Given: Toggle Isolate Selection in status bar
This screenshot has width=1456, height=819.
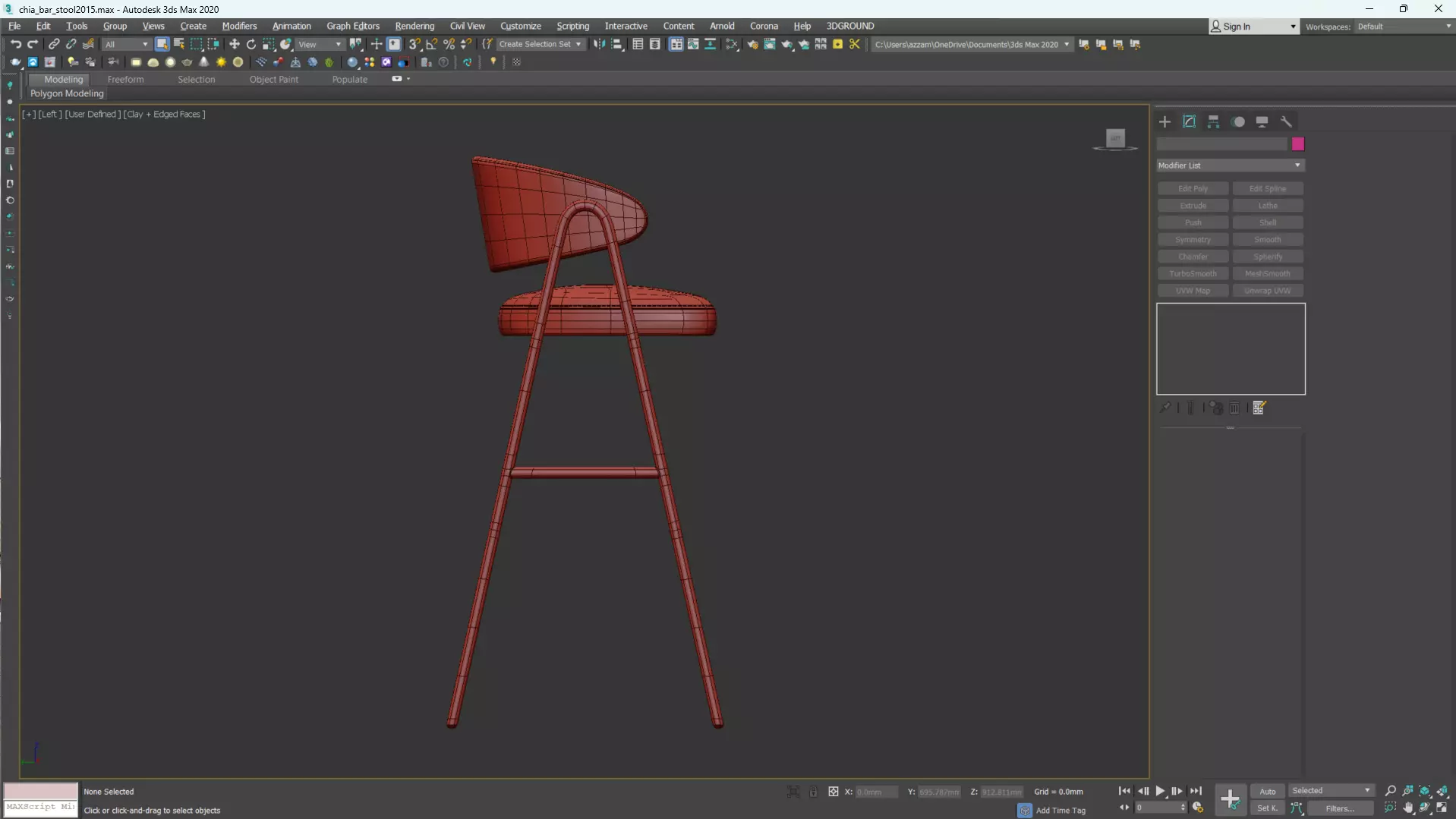Looking at the screenshot, I should click(793, 792).
